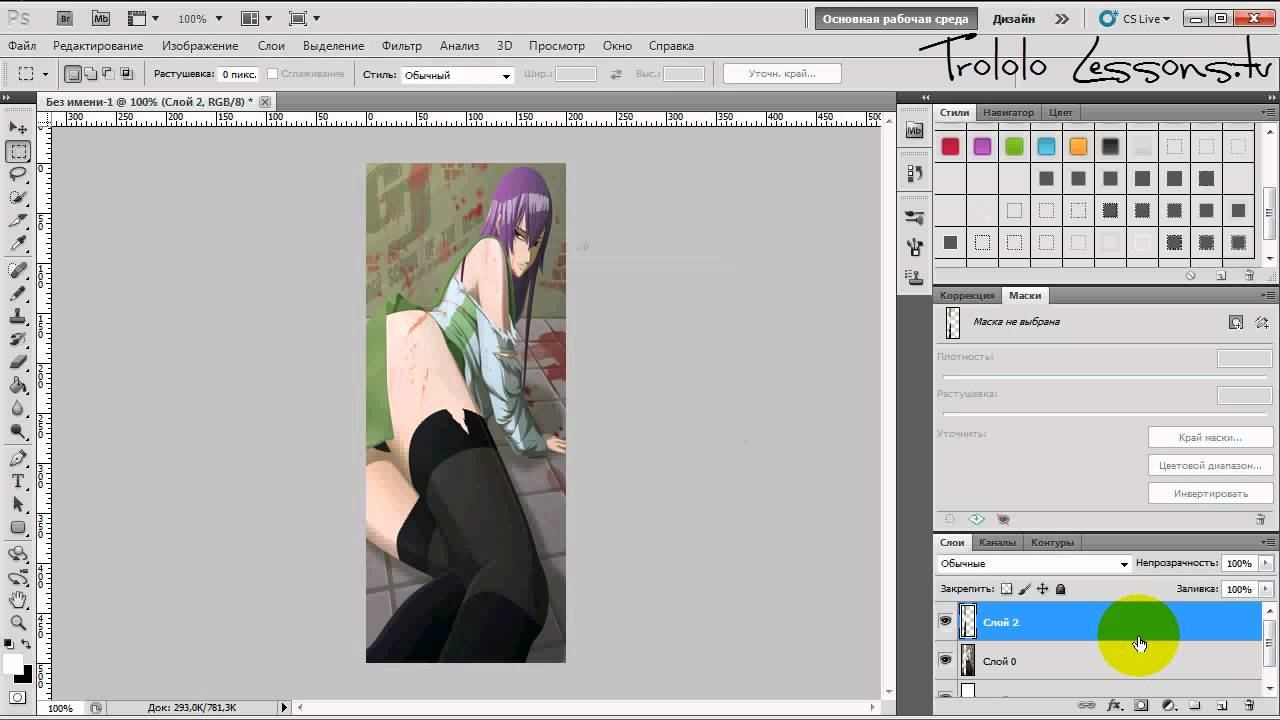
Task: Select Слой 0 layer thumbnail
Action: click(968, 660)
